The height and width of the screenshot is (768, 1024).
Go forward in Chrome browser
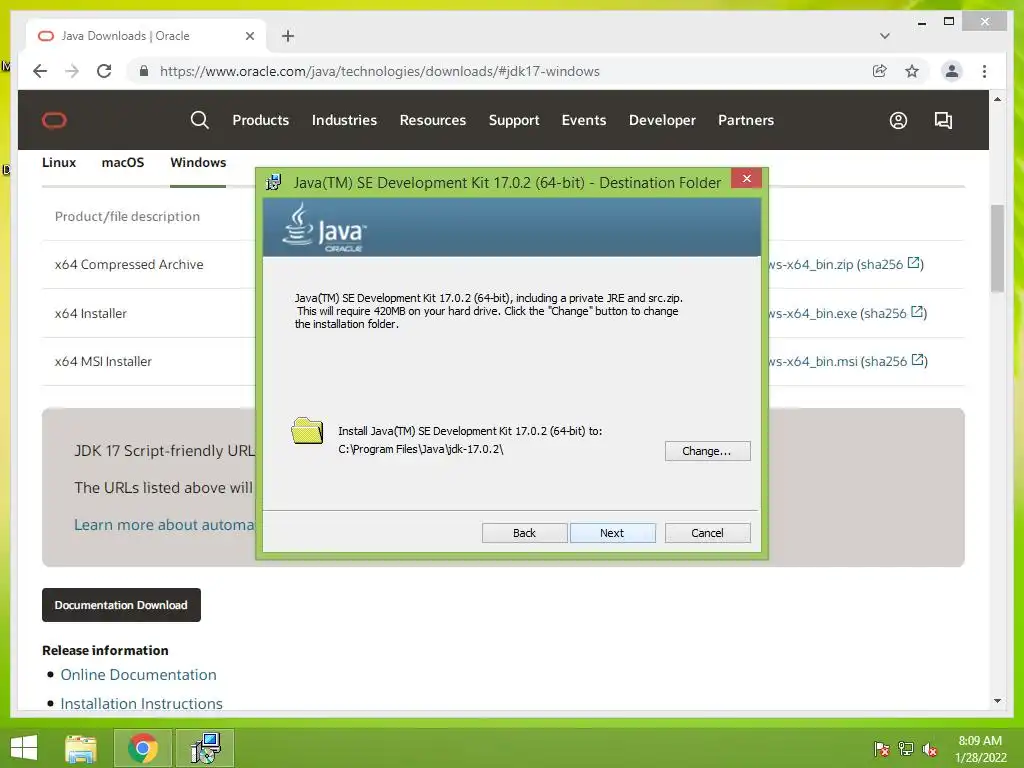click(x=72, y=71)
